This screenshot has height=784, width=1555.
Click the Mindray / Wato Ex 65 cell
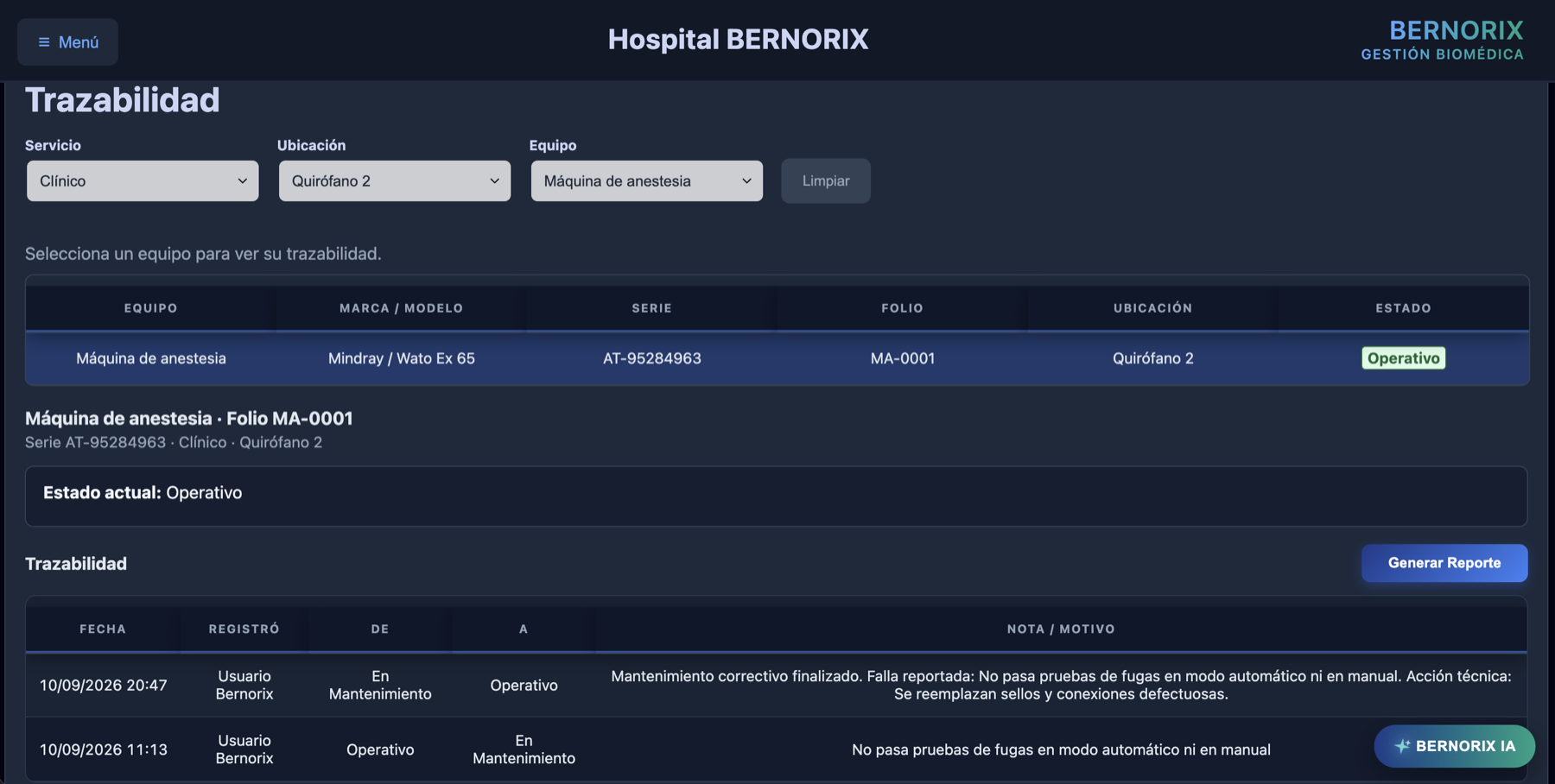click(x=402, y=358)
